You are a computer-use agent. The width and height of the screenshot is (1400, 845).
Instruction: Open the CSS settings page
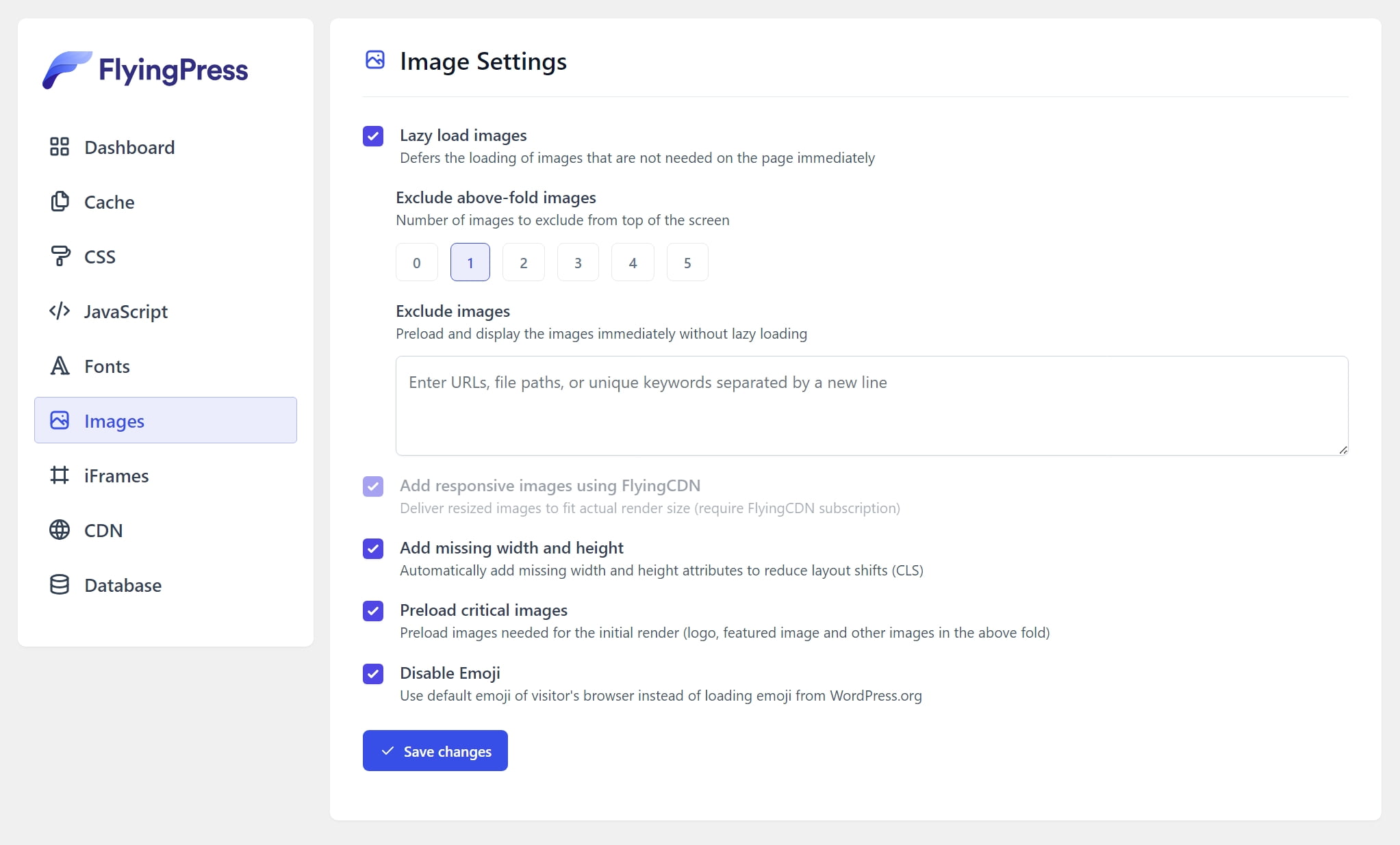point(166,257)
